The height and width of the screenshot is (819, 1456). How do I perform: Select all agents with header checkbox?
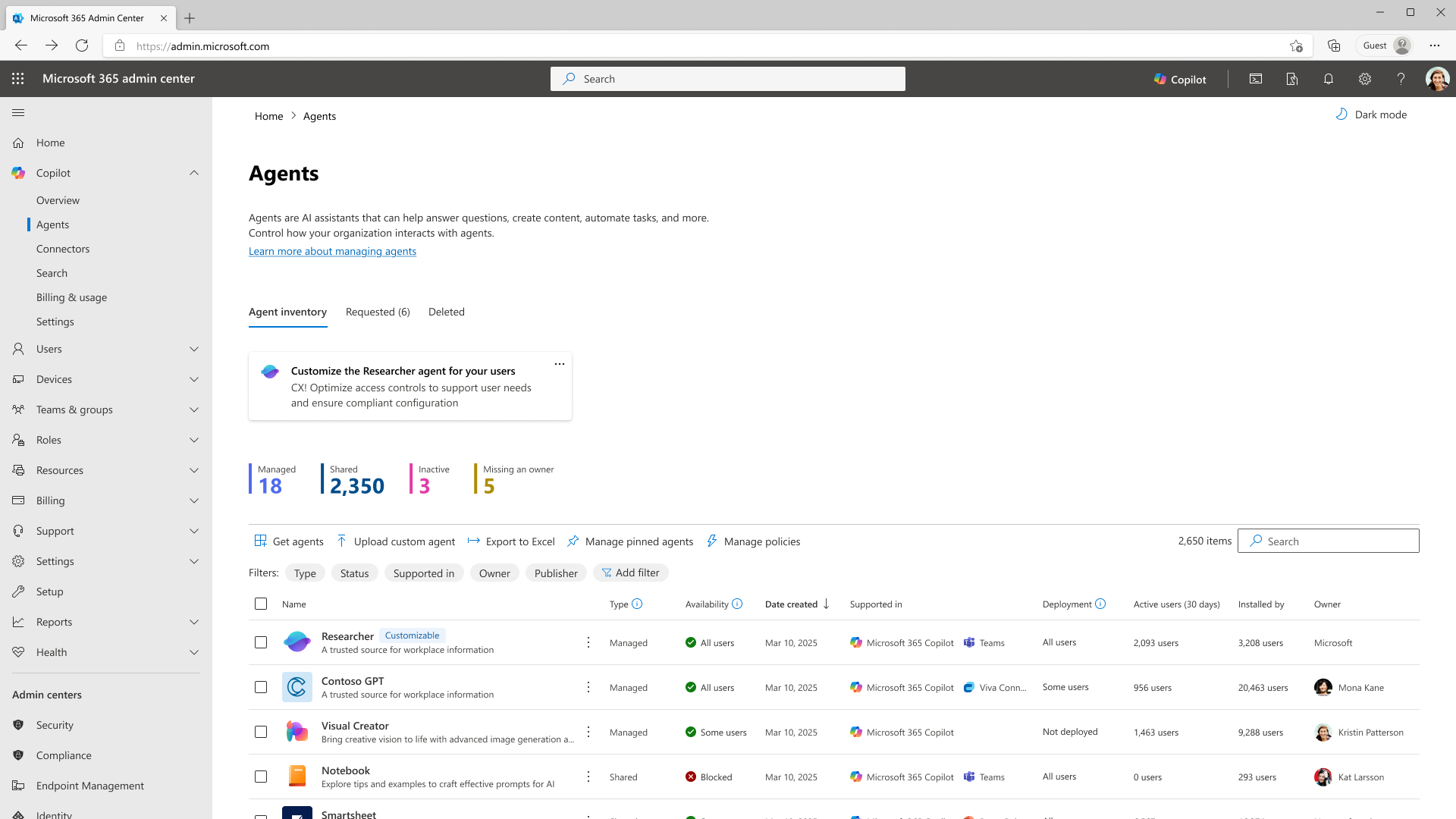tap(261, 604)
